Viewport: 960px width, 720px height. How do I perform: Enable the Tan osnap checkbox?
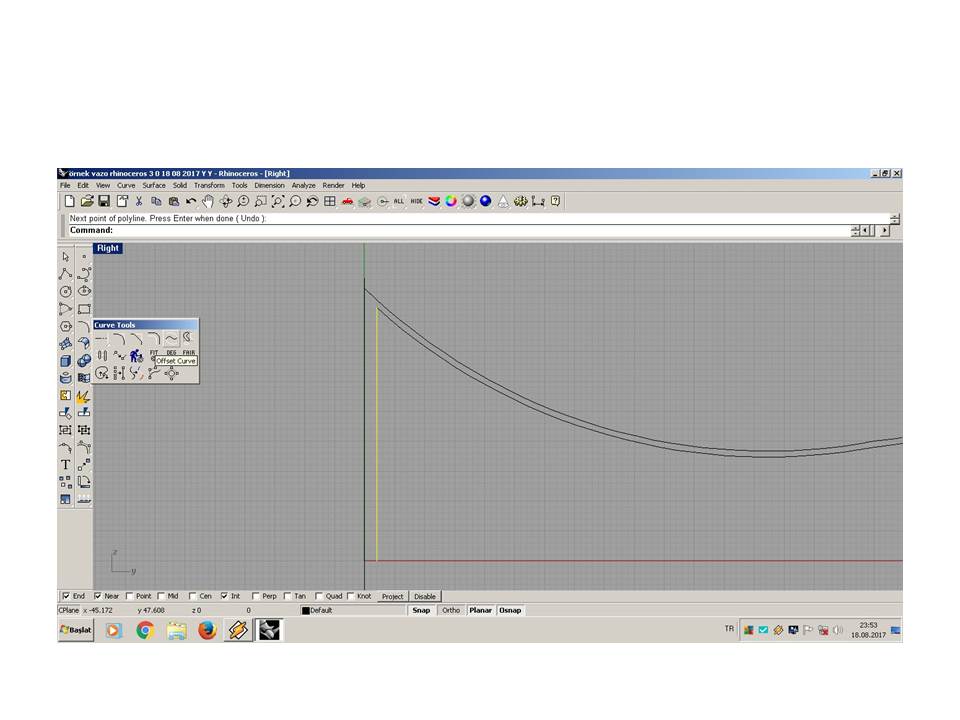pos(287,596)
